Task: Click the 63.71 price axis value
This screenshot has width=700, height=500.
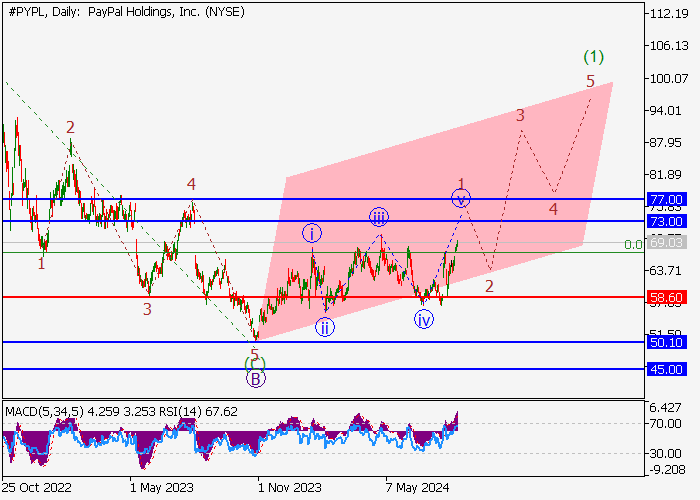Action: 666,271
